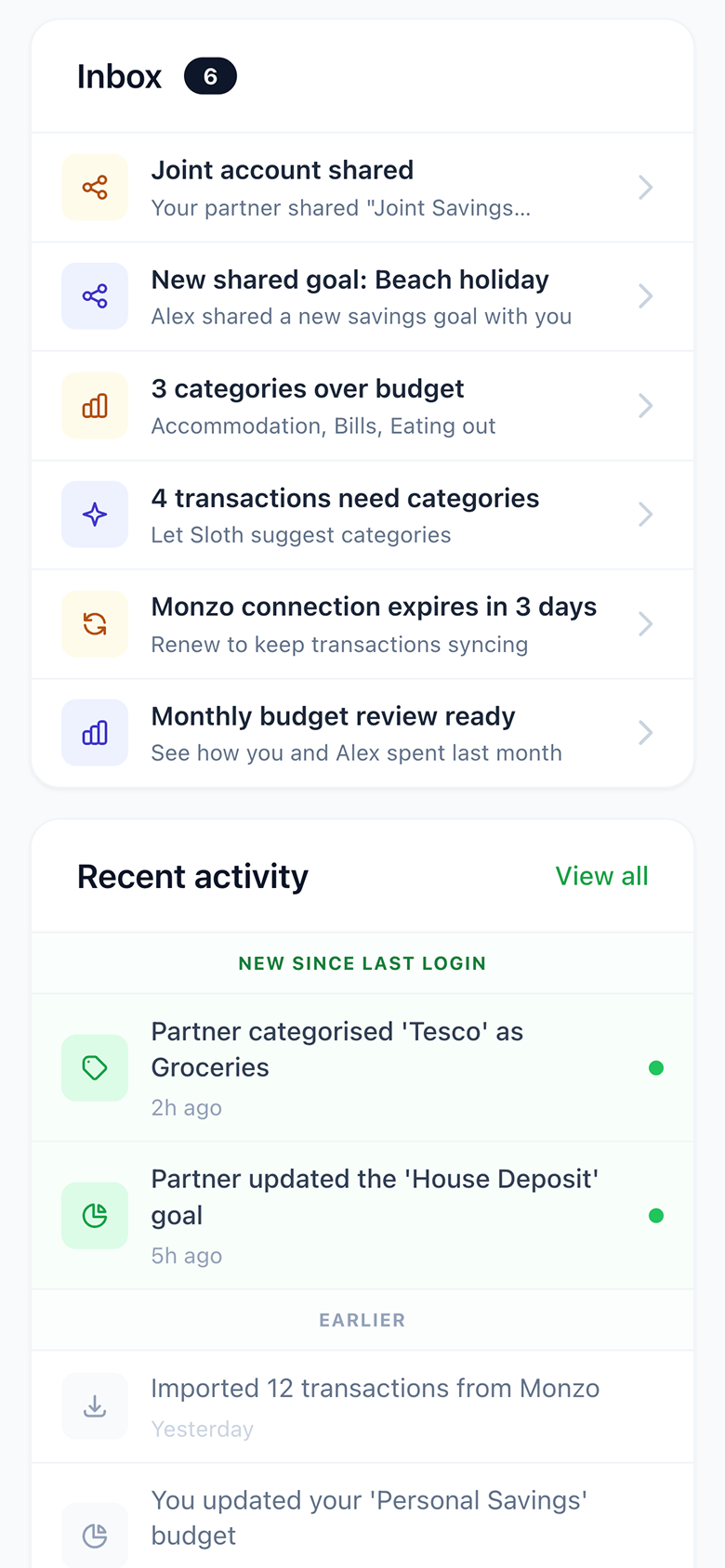
Task: Click the download icon for imported transactions
Action: tap(95, 1406)
